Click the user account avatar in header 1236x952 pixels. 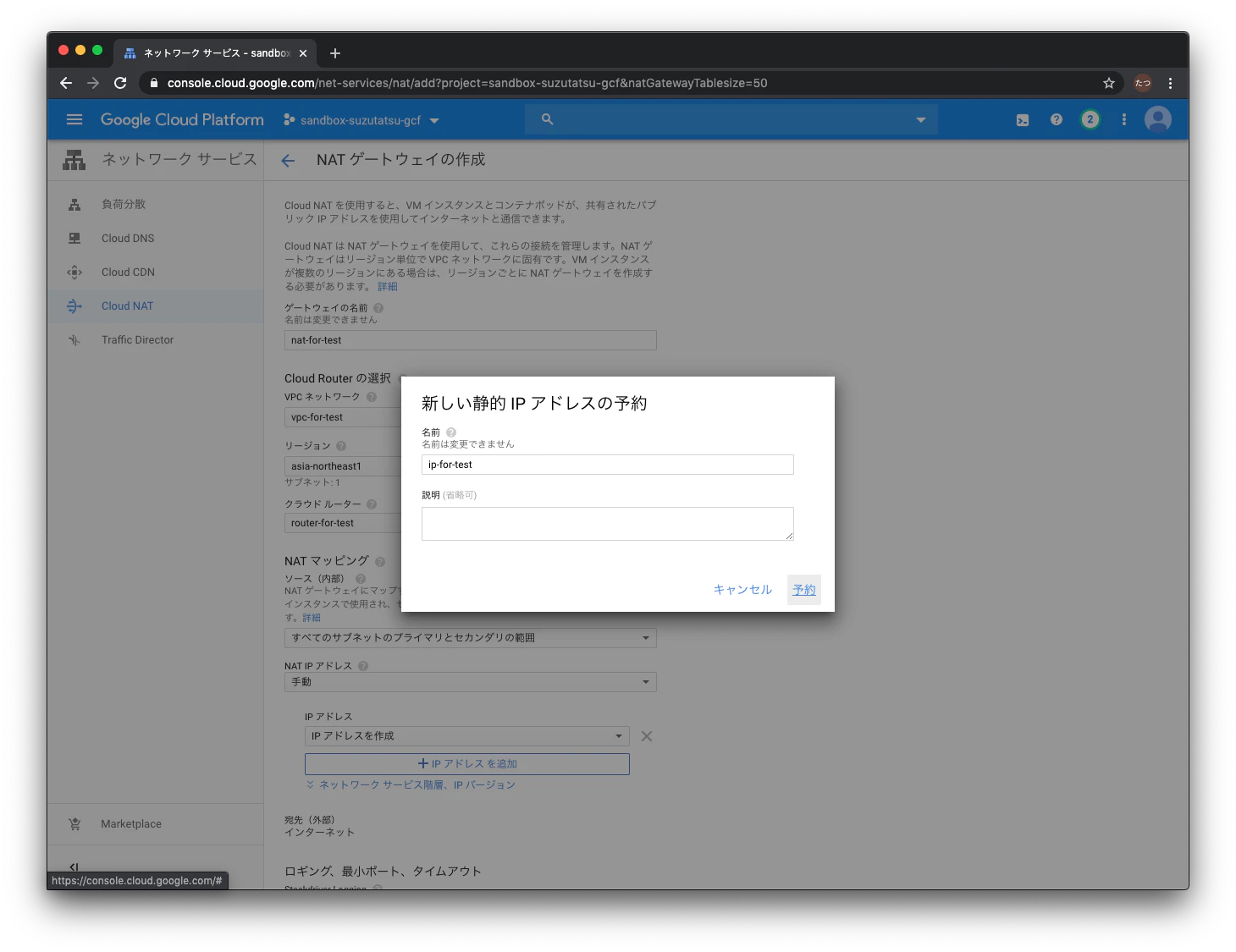[1158, 119]
